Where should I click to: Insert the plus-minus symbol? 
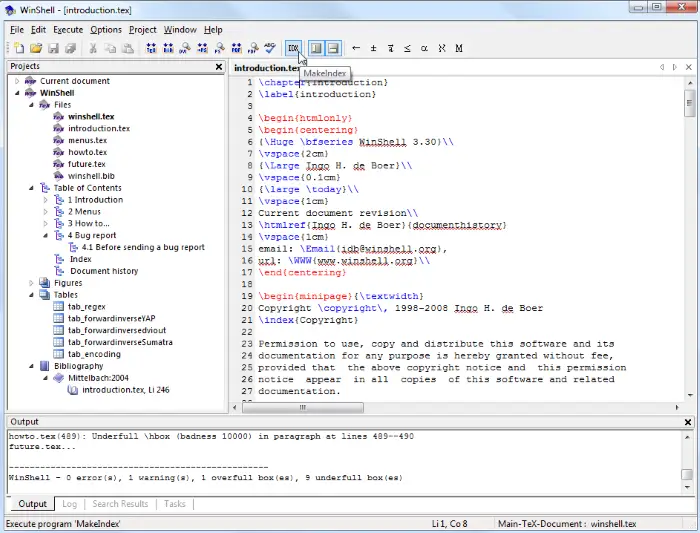tap(373, 48)
